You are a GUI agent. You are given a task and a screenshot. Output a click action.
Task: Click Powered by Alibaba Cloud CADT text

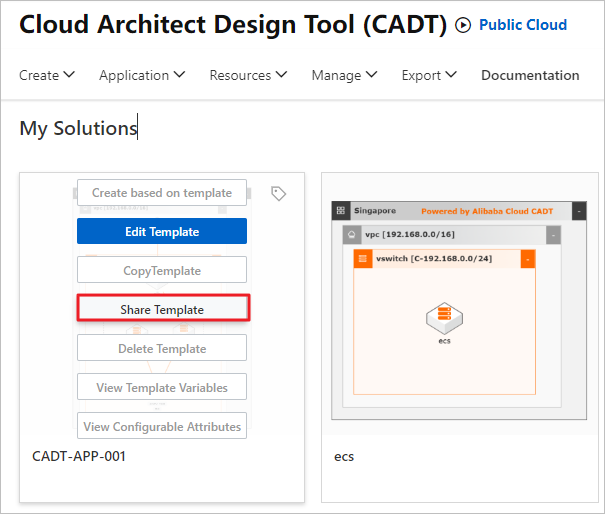click(x=487, y=211)
